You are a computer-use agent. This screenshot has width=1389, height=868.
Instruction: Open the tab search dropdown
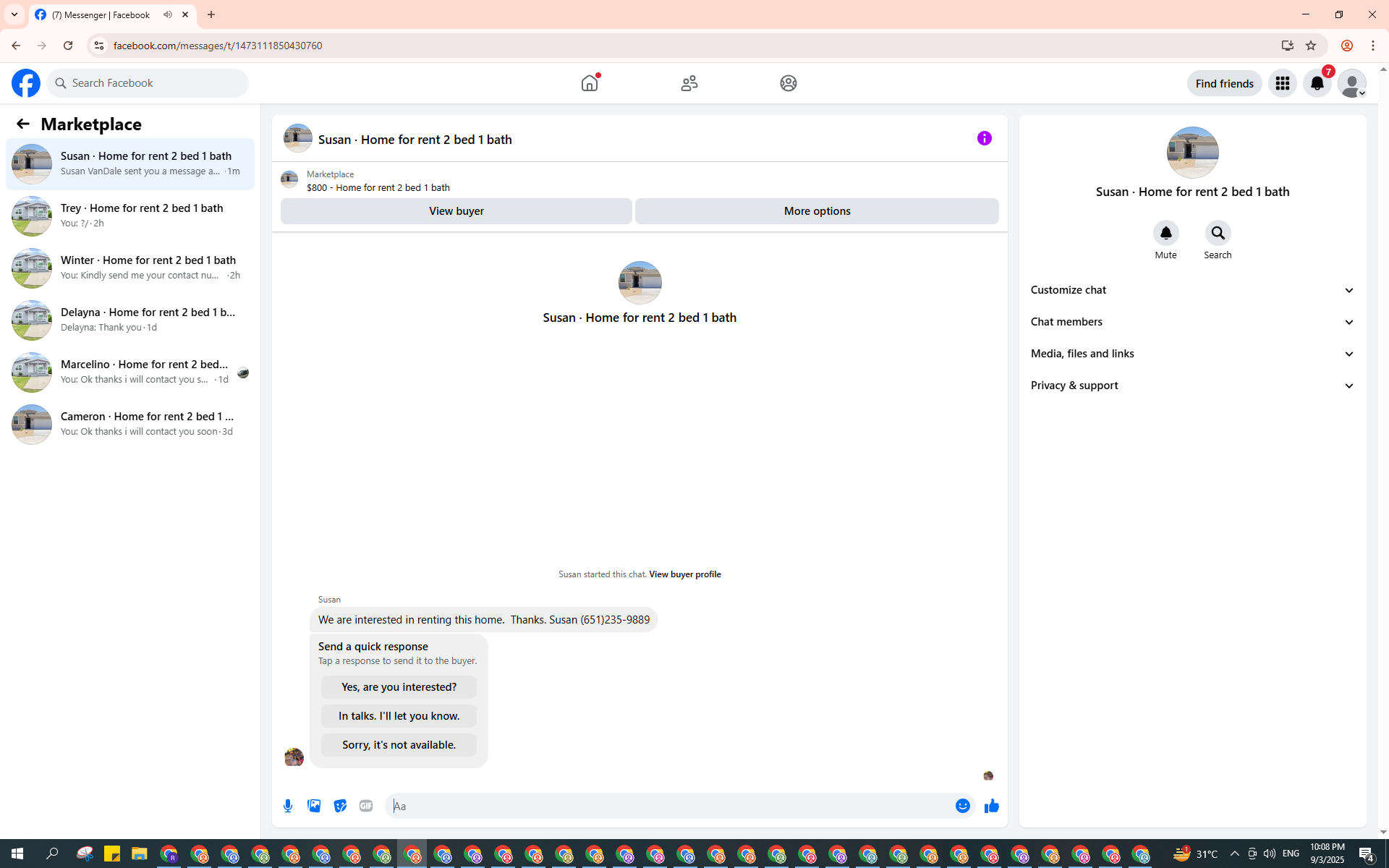14,14
